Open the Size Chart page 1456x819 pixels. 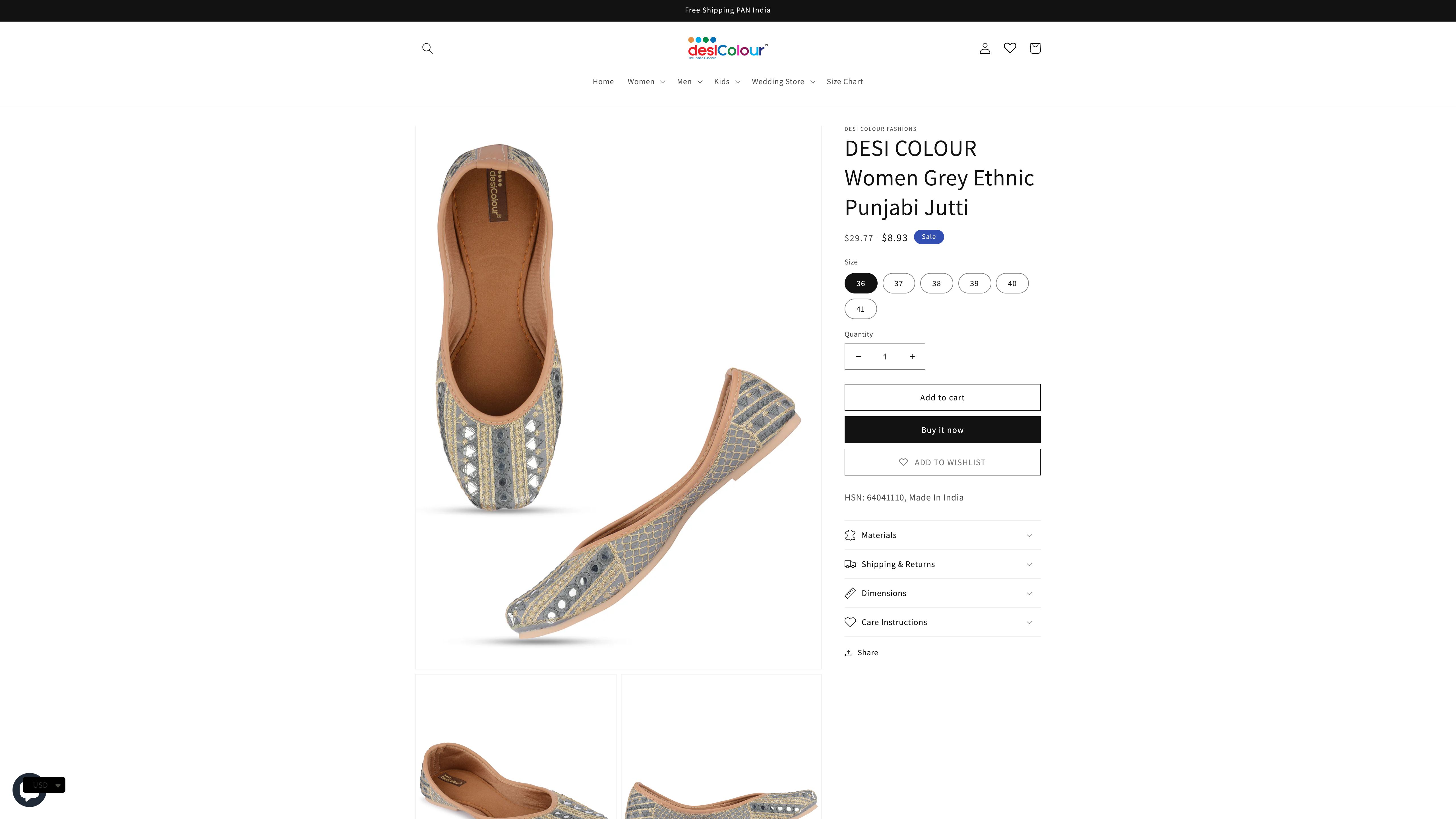[x=844, y=81]
